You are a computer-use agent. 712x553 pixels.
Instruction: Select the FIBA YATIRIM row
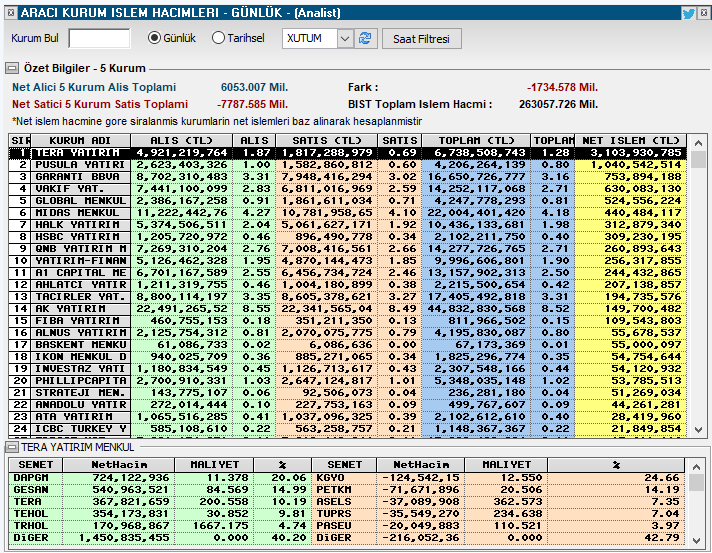[347, 321]
